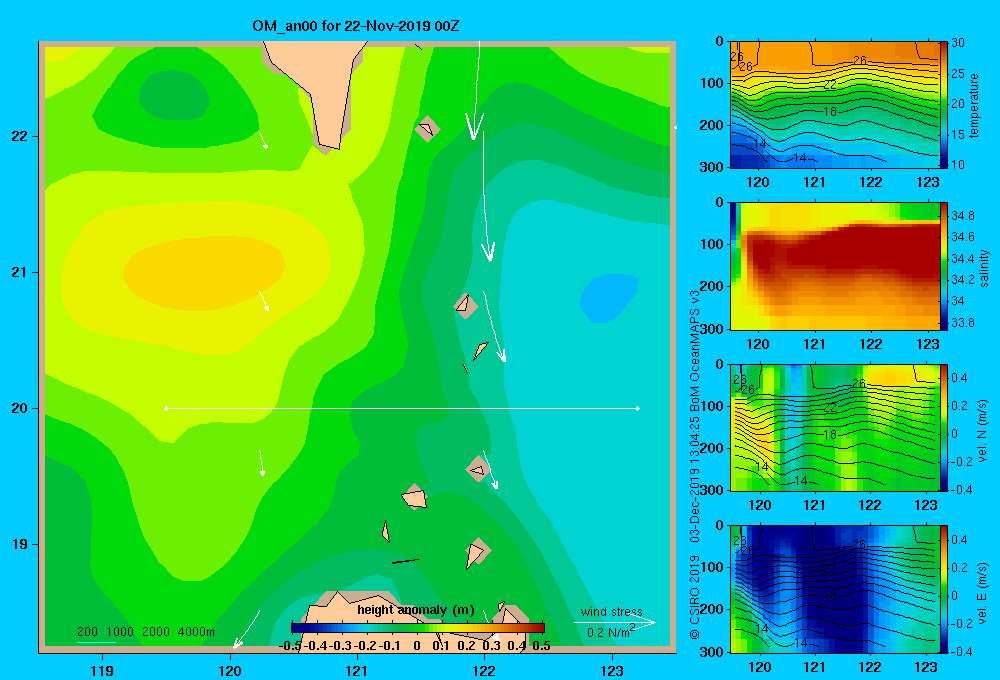Click the '4000m' depth contour legend entry
This screenshot has height=680, width=1000.
click(196, 632)
